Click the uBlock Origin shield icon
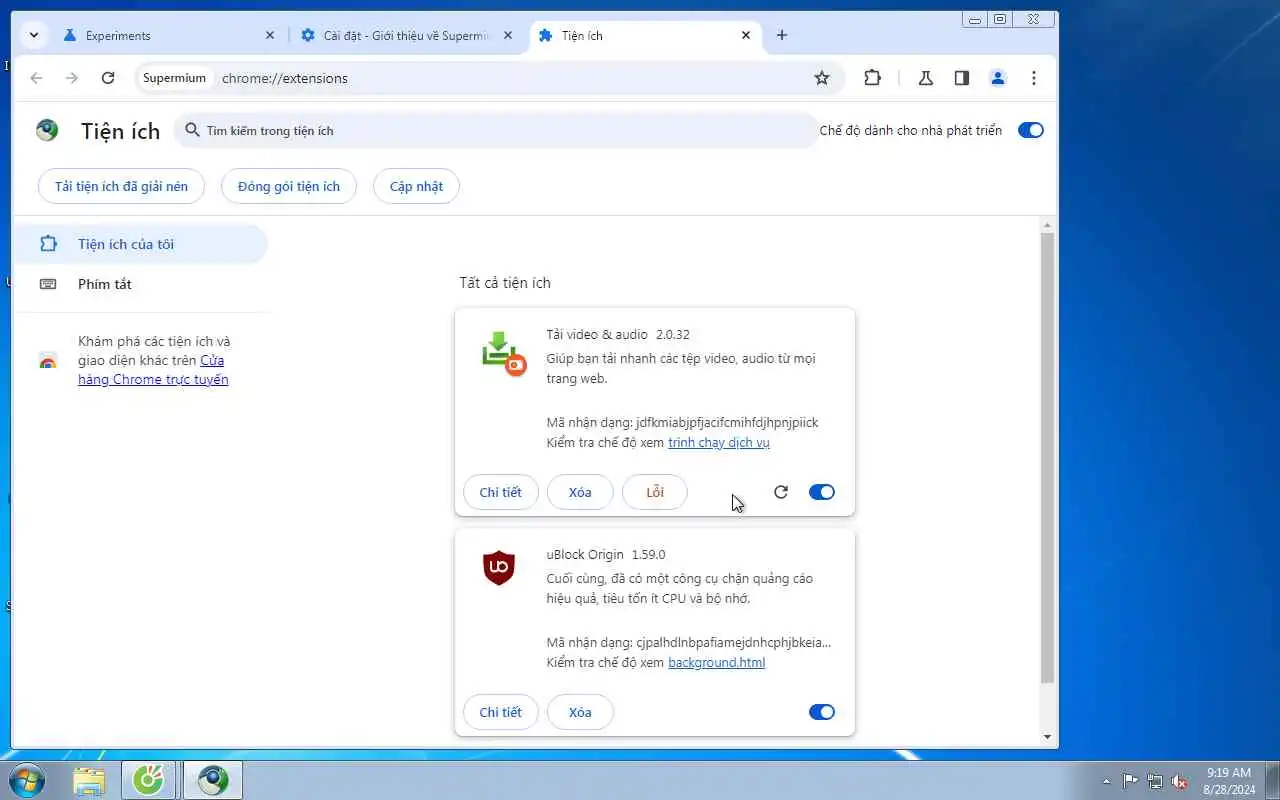Image resolution: width=1280 pixels, height=800 pixels. click(498, 568)
